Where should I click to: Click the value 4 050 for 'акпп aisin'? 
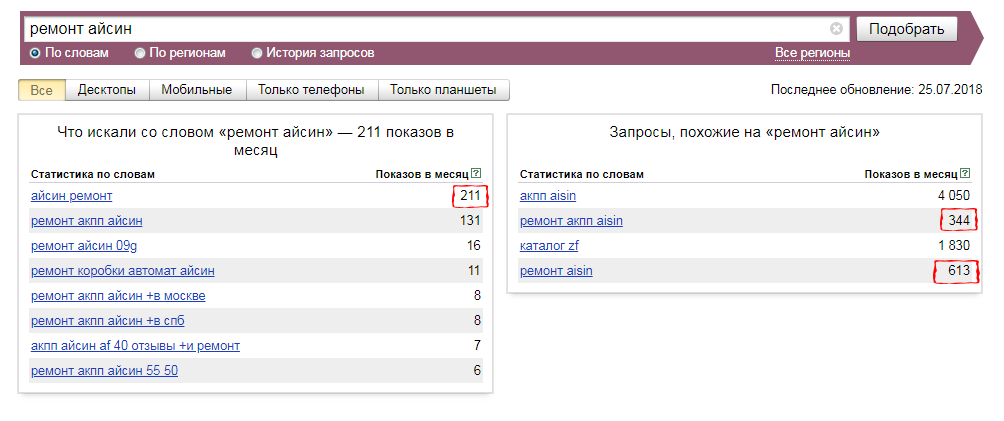[x=953, y=196]
